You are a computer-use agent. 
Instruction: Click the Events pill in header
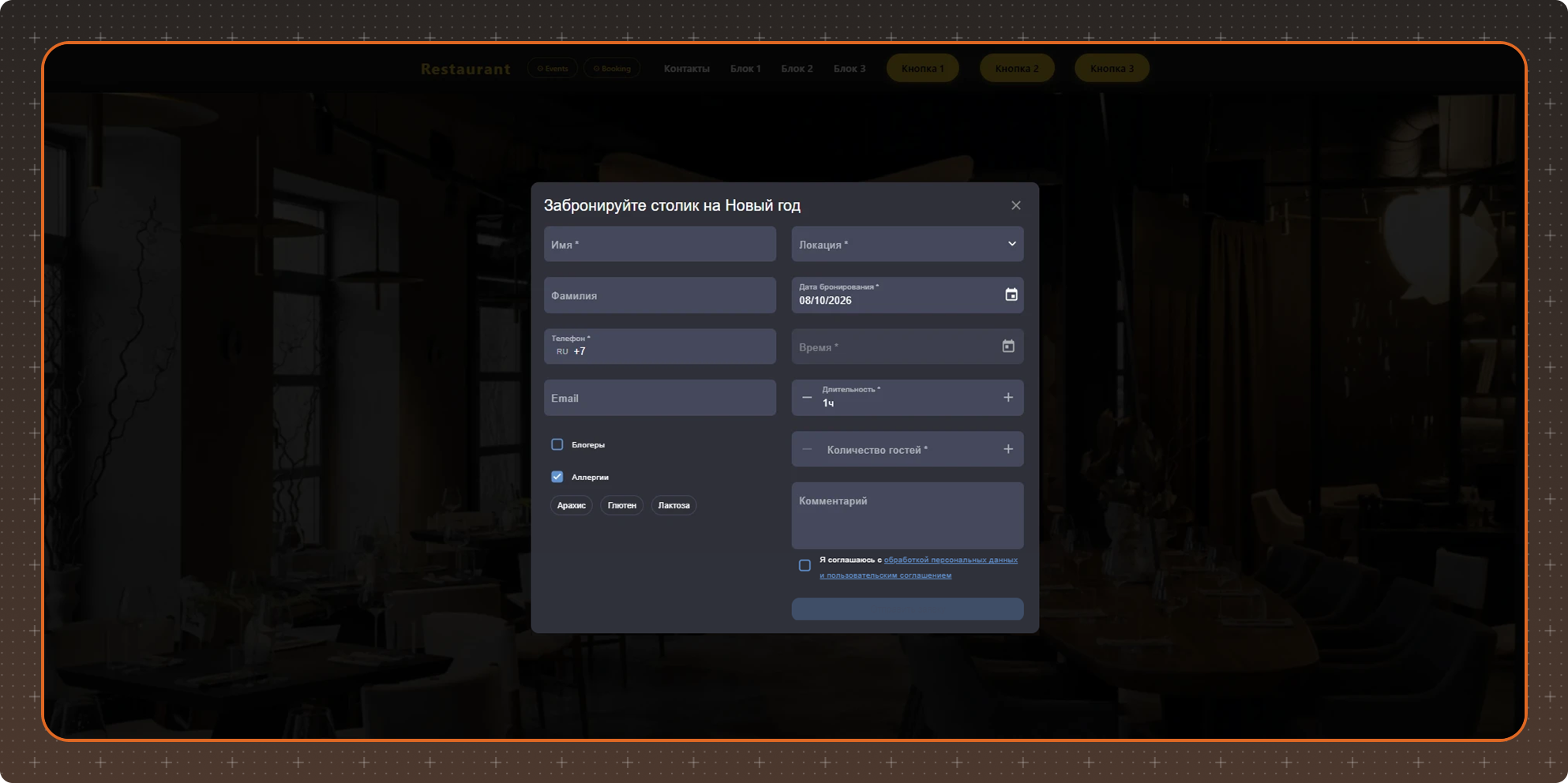pyautogui.click(x=553, y=69)
